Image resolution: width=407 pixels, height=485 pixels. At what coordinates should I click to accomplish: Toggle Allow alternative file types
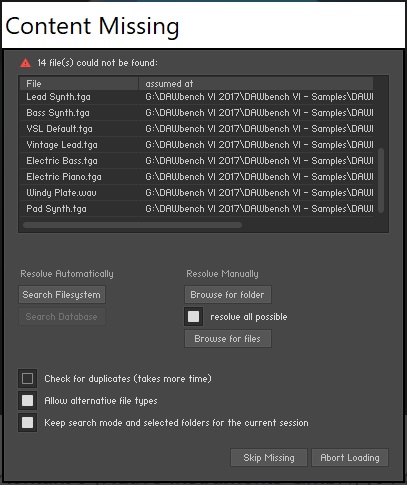point(27,401)
